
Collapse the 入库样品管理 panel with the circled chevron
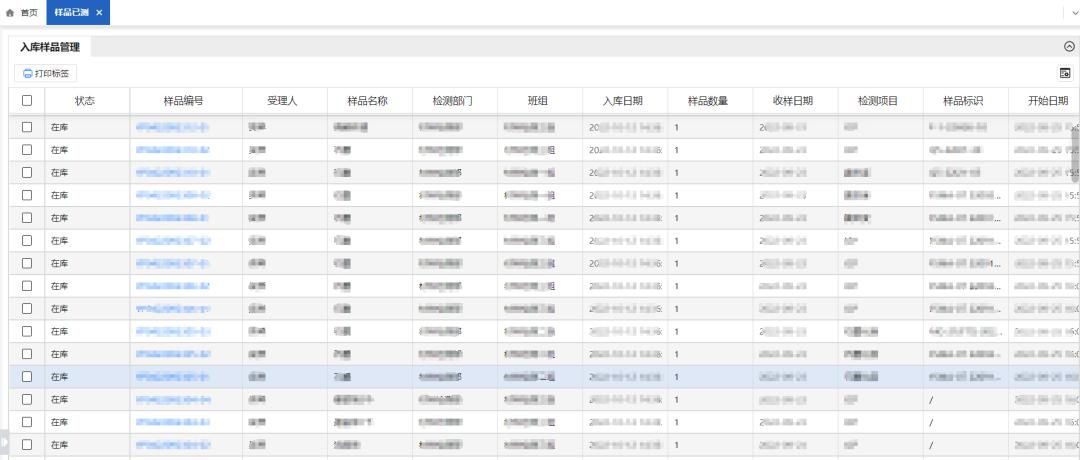(1068, 47)
